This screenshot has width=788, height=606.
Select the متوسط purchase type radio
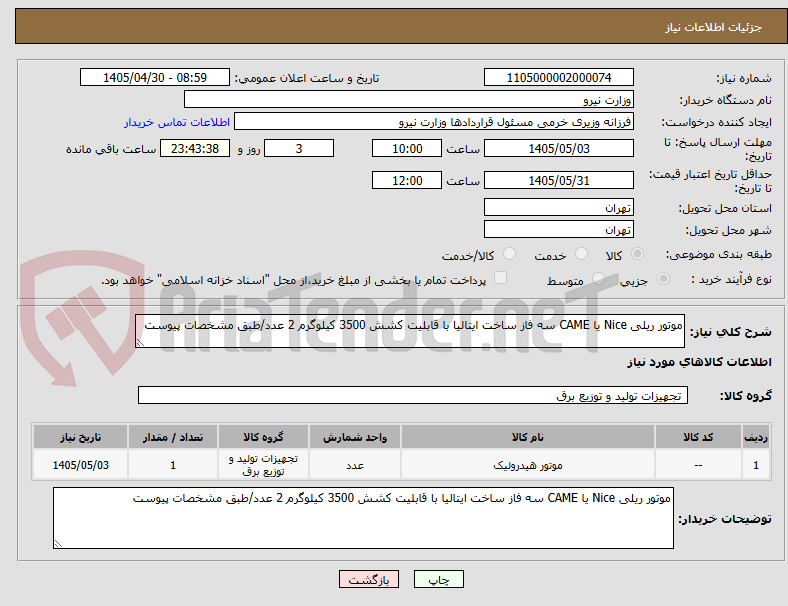598,279
